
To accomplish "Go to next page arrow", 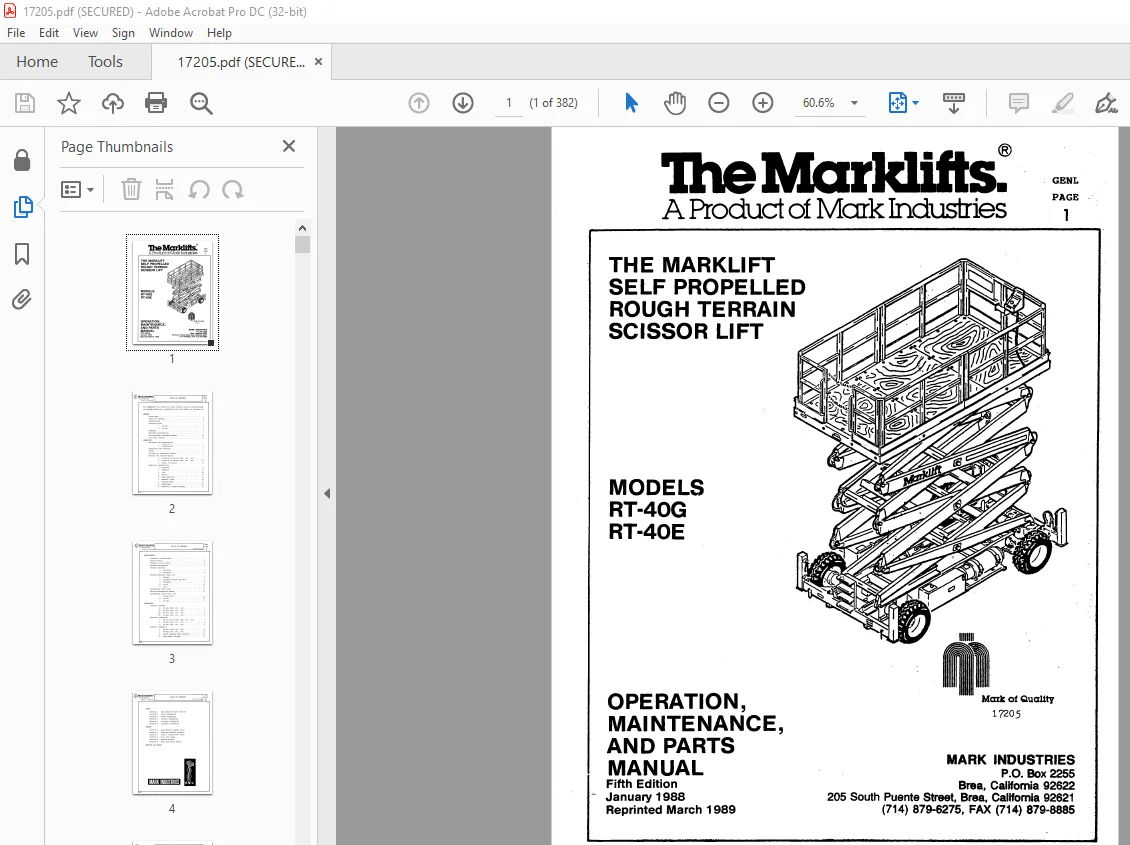I will [x=463, y=103].
